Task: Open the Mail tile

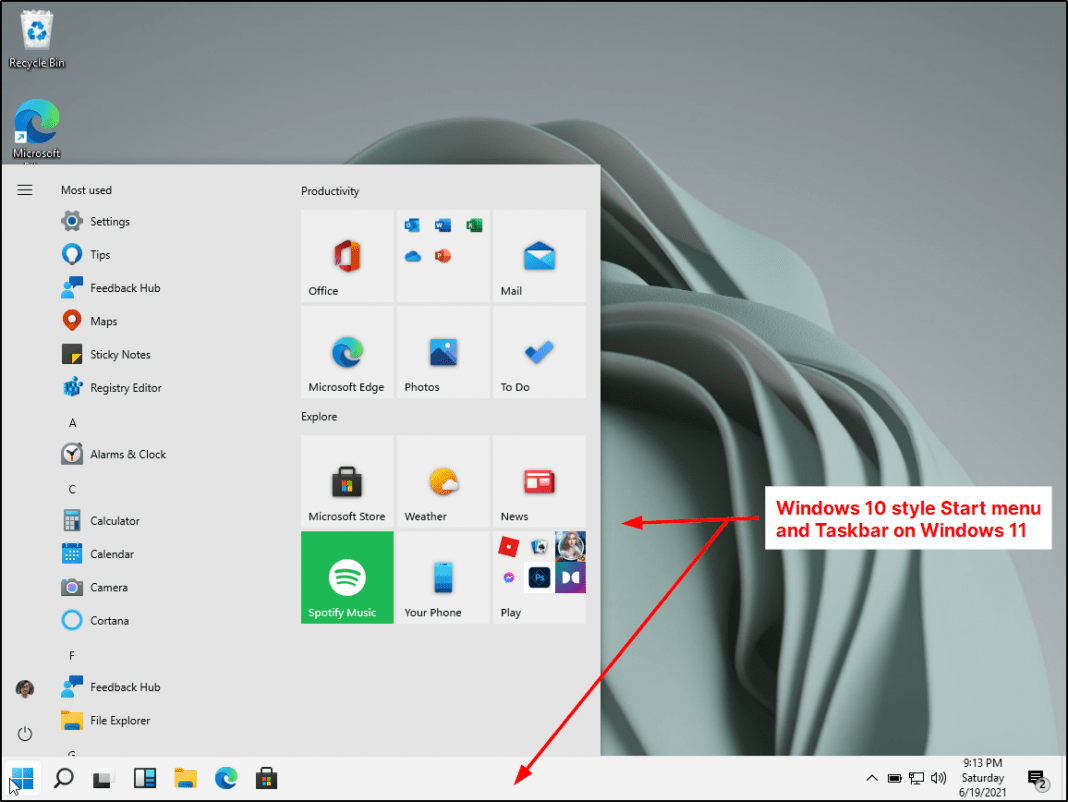Action: point(539,256)
